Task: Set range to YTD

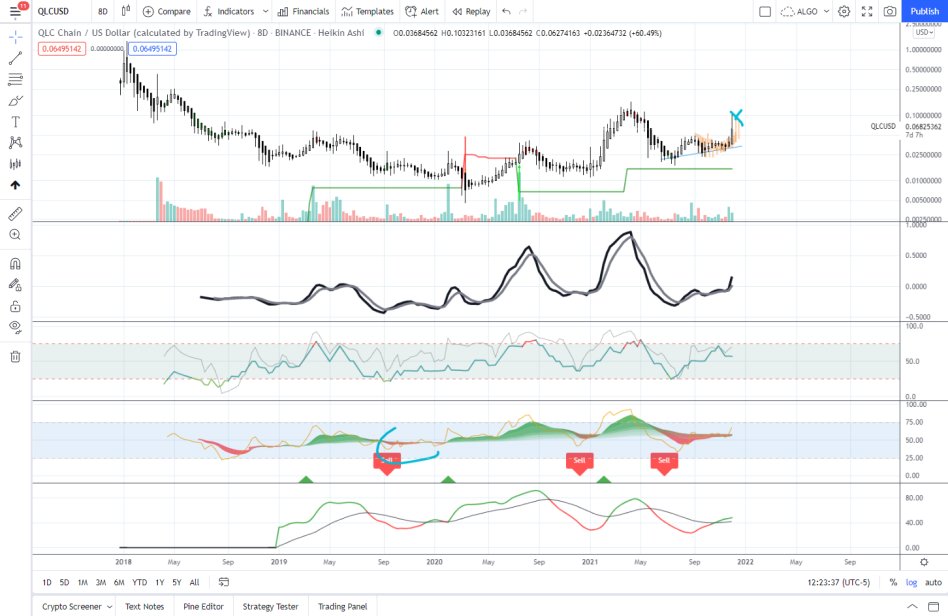Action: [x=140, y=582]
